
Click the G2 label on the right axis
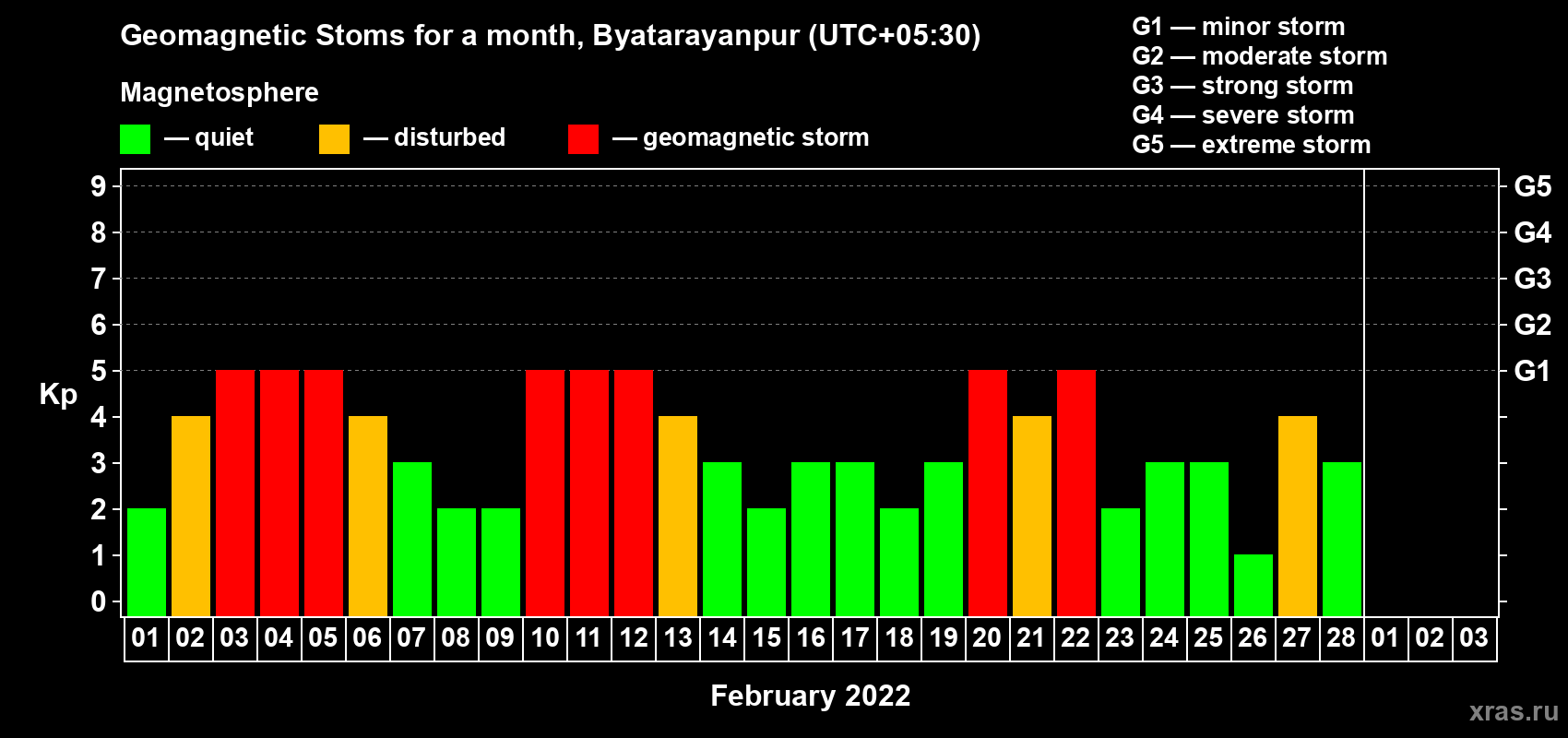[x=1533, y=325]
